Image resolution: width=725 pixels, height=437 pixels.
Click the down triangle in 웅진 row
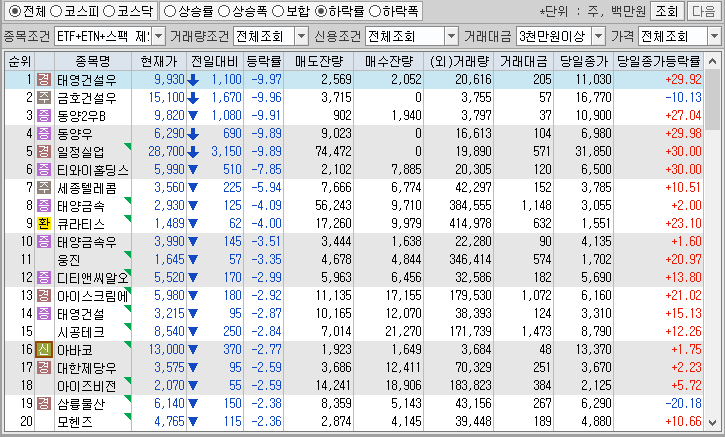pos(193,260)
